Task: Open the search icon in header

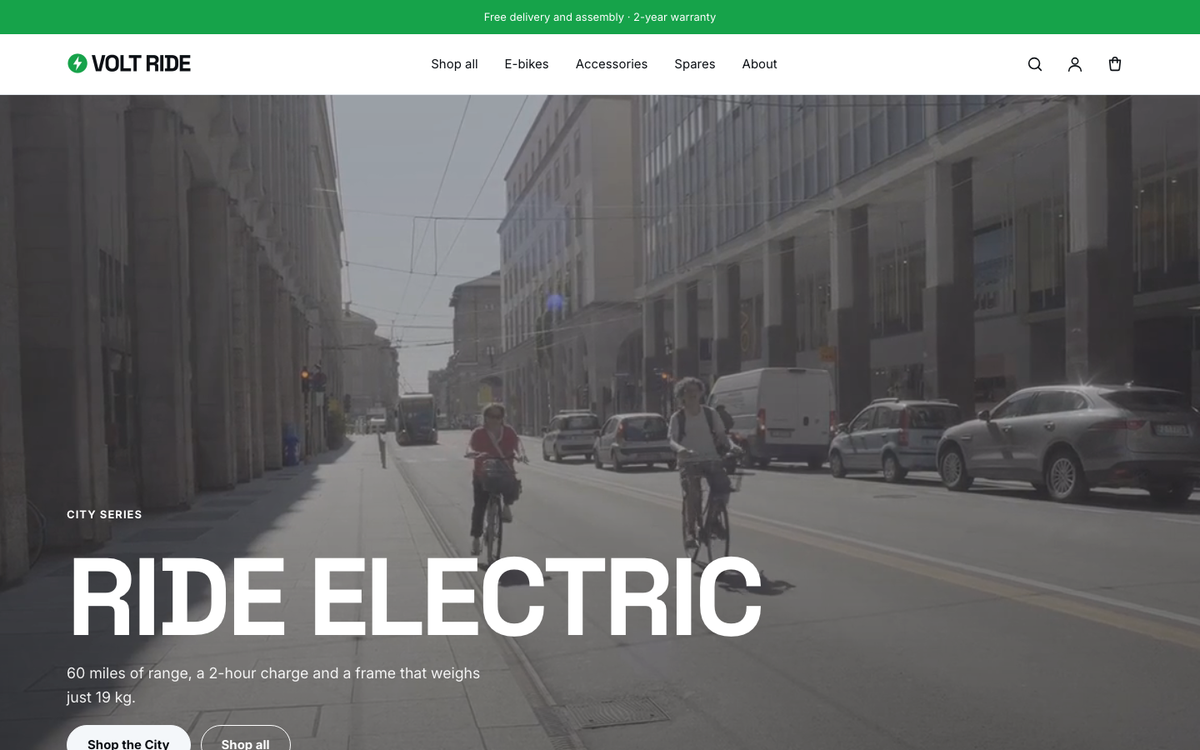Action: [x=1035, y=64]
